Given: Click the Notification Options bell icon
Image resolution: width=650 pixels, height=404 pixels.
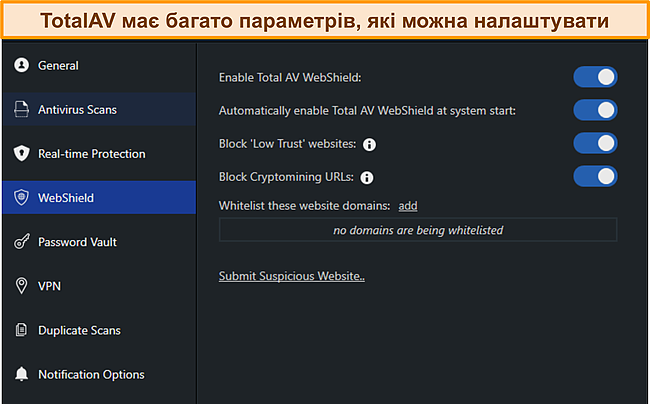Looking at the screenshot, I should tap(20, 375).
